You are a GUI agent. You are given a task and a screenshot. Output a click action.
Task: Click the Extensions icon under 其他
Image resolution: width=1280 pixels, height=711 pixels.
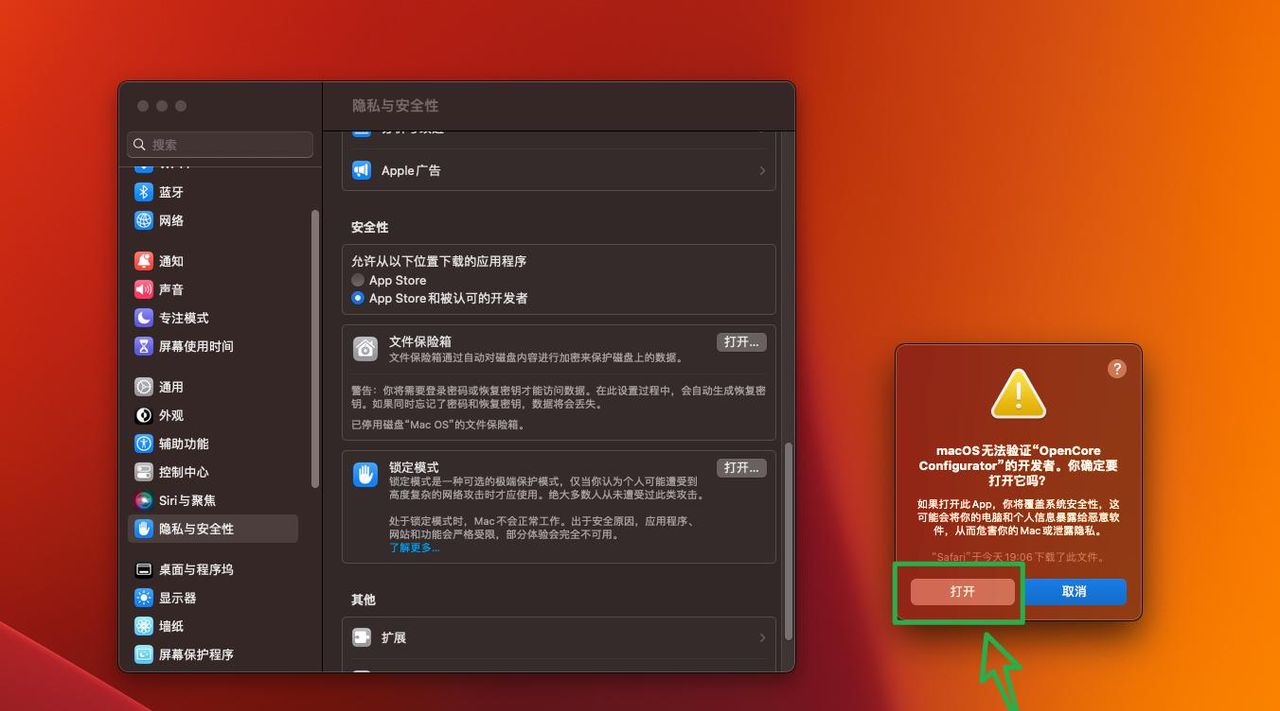coord(362,637)
